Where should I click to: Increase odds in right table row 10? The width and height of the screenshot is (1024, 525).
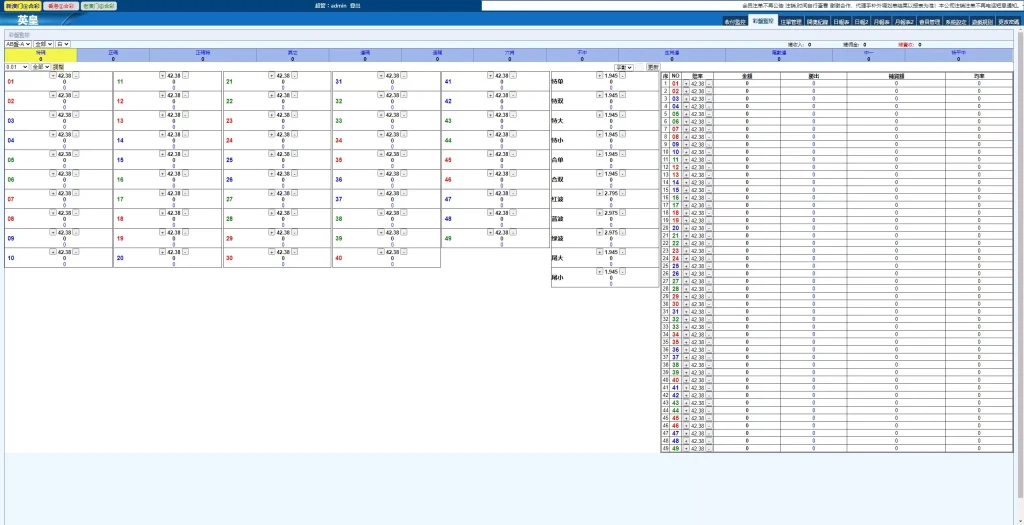tap(686, 151)
